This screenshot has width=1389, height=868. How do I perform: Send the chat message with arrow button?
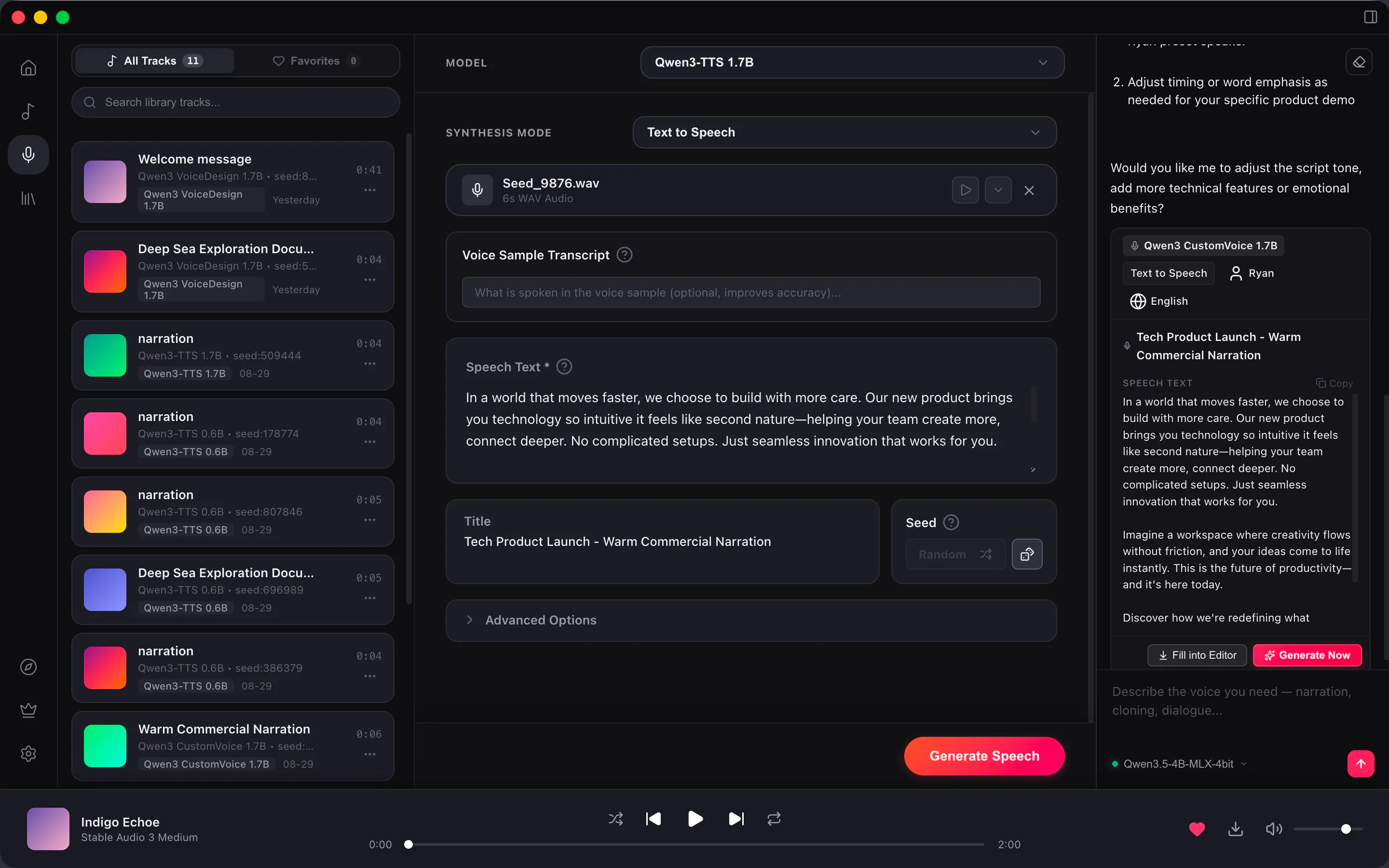1360,763
